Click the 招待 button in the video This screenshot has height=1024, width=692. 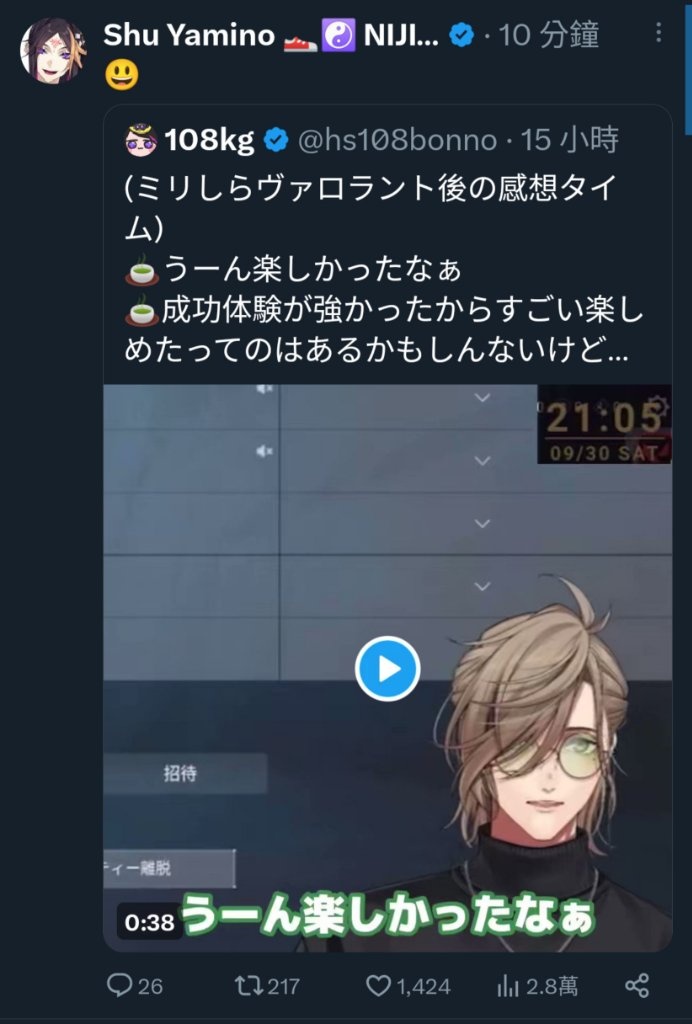pyautogui.click(x=185, y=773)
